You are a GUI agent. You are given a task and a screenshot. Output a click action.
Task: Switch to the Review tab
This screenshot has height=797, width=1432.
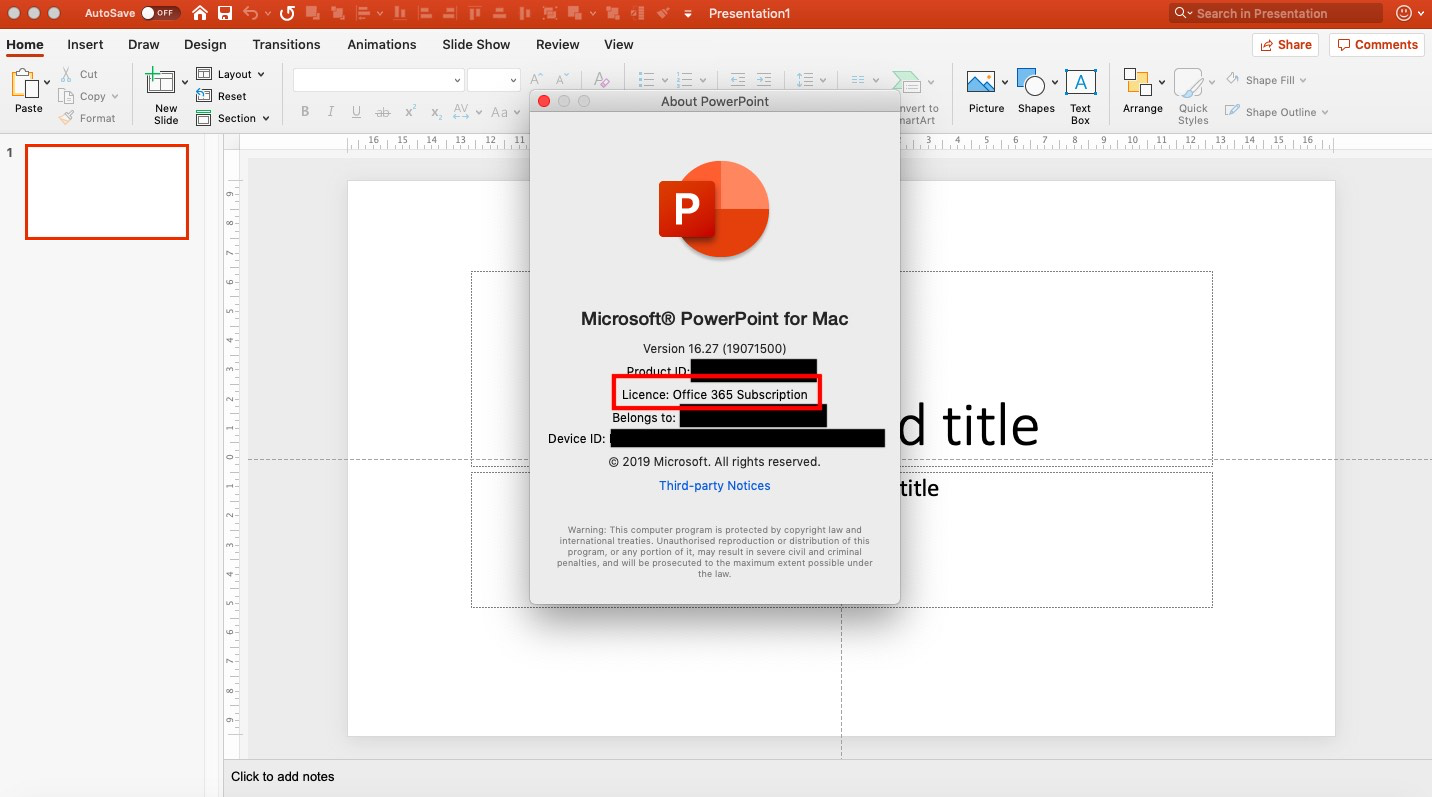tap(557, 44)
